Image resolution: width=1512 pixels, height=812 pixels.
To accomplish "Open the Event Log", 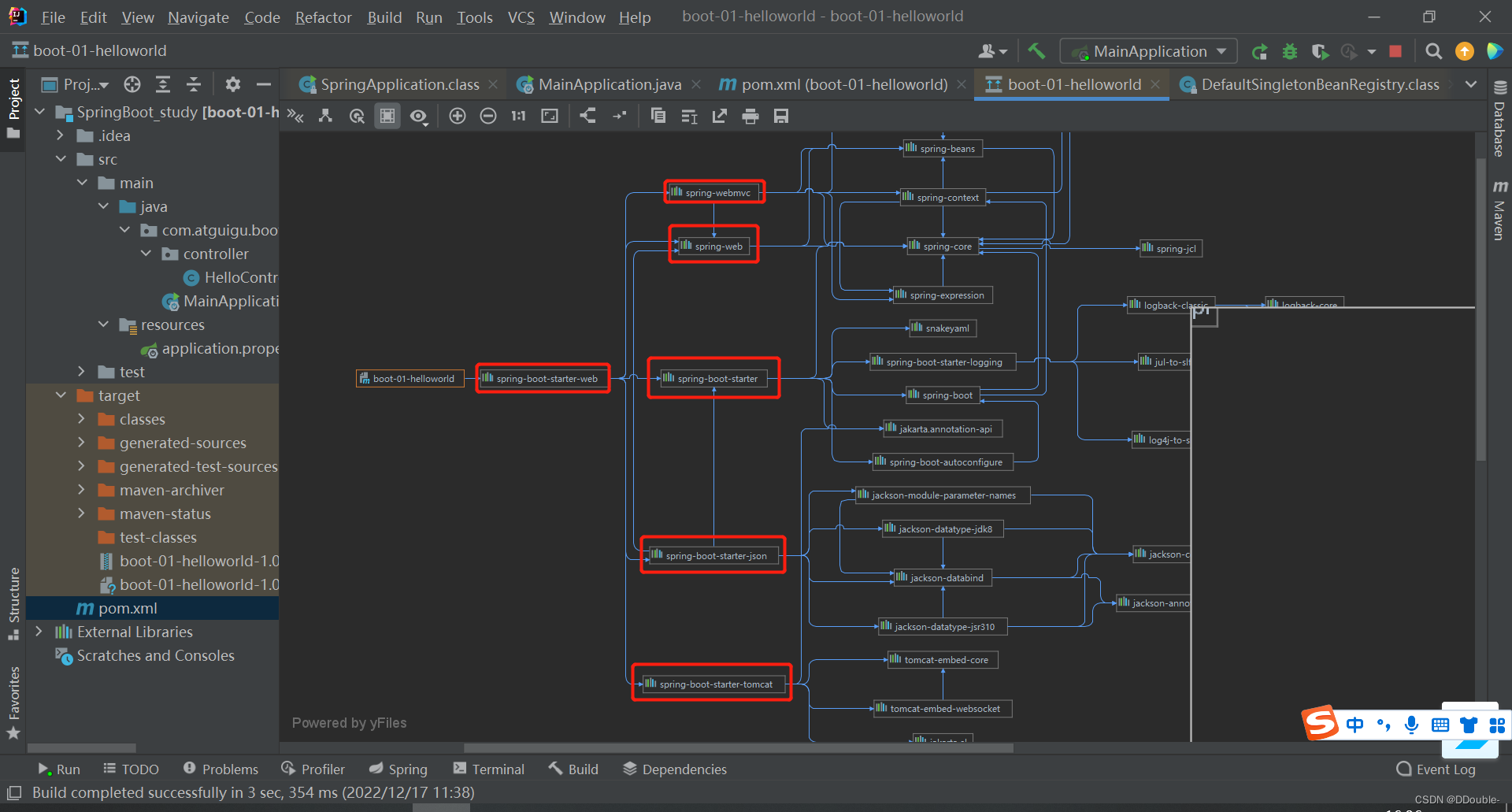I will [1436, 769].
